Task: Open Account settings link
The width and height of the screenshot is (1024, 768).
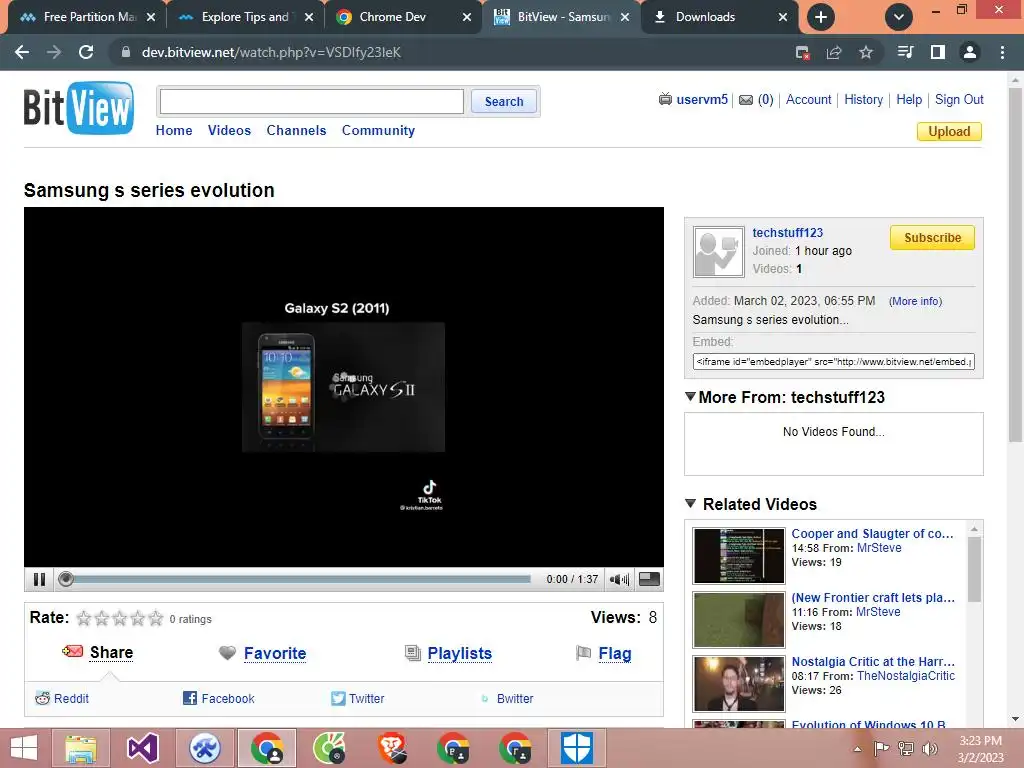Action: 808,99
